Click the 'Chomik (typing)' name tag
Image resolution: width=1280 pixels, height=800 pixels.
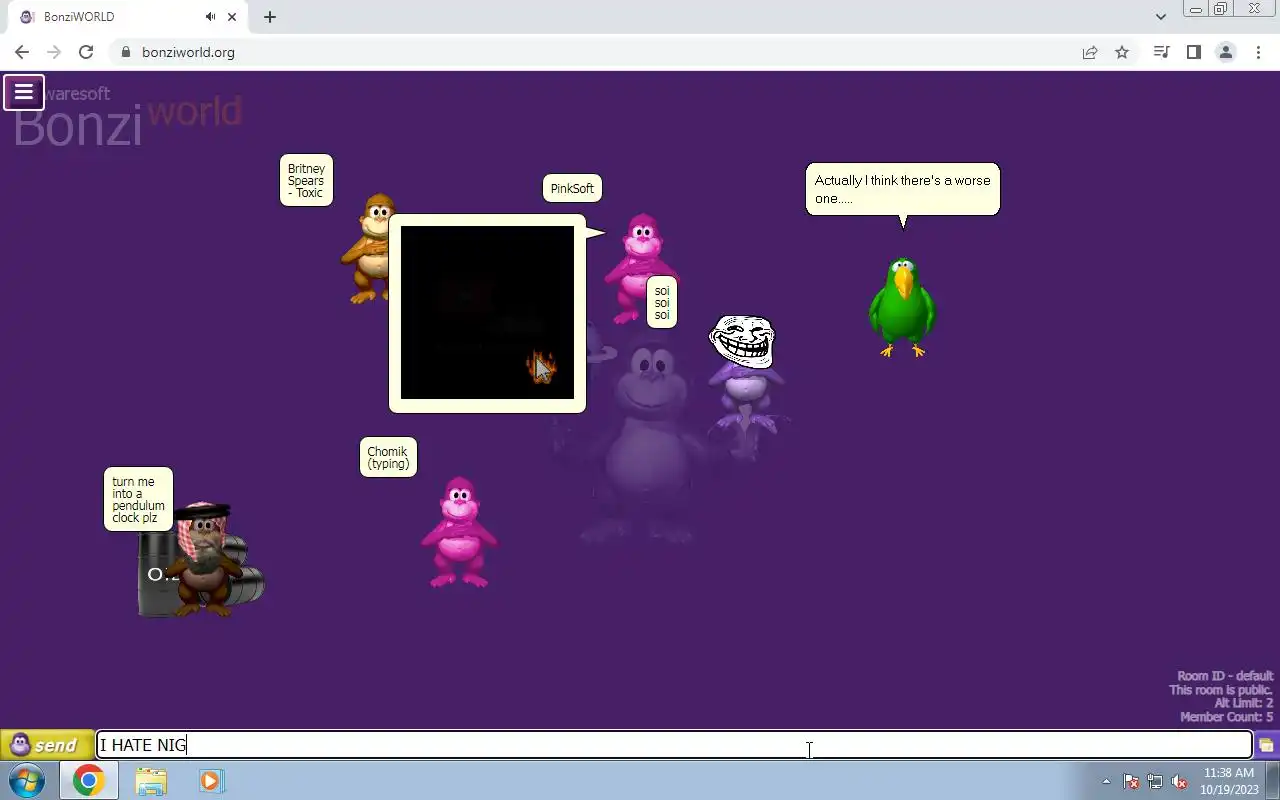tap(388, 457)
